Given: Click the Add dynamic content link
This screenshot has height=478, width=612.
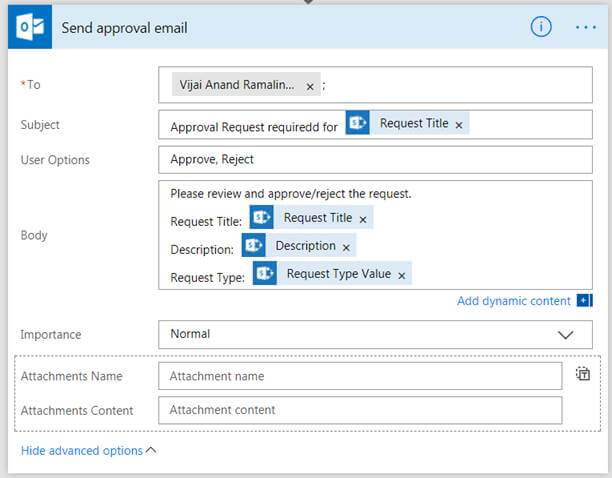Looking at the screenshot, I should [x=513, y=301].
